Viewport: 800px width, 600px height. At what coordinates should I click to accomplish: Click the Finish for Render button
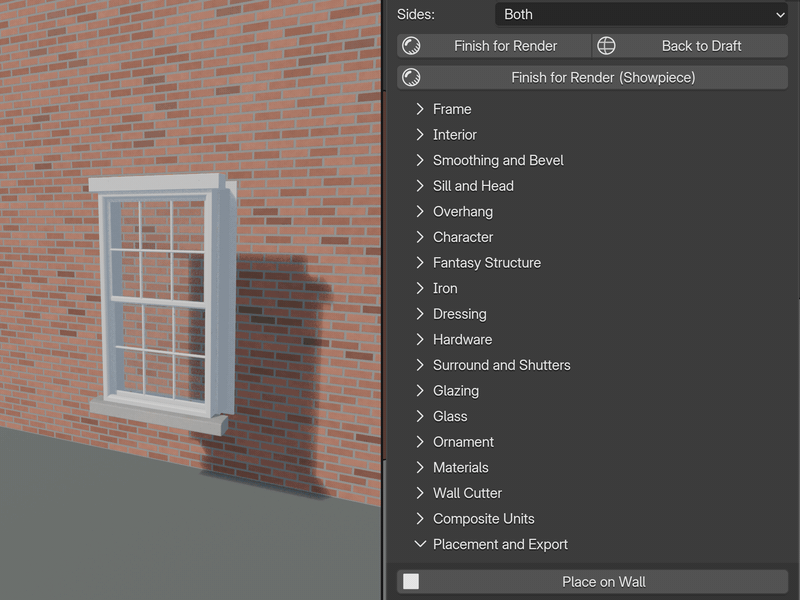(494, 46)
